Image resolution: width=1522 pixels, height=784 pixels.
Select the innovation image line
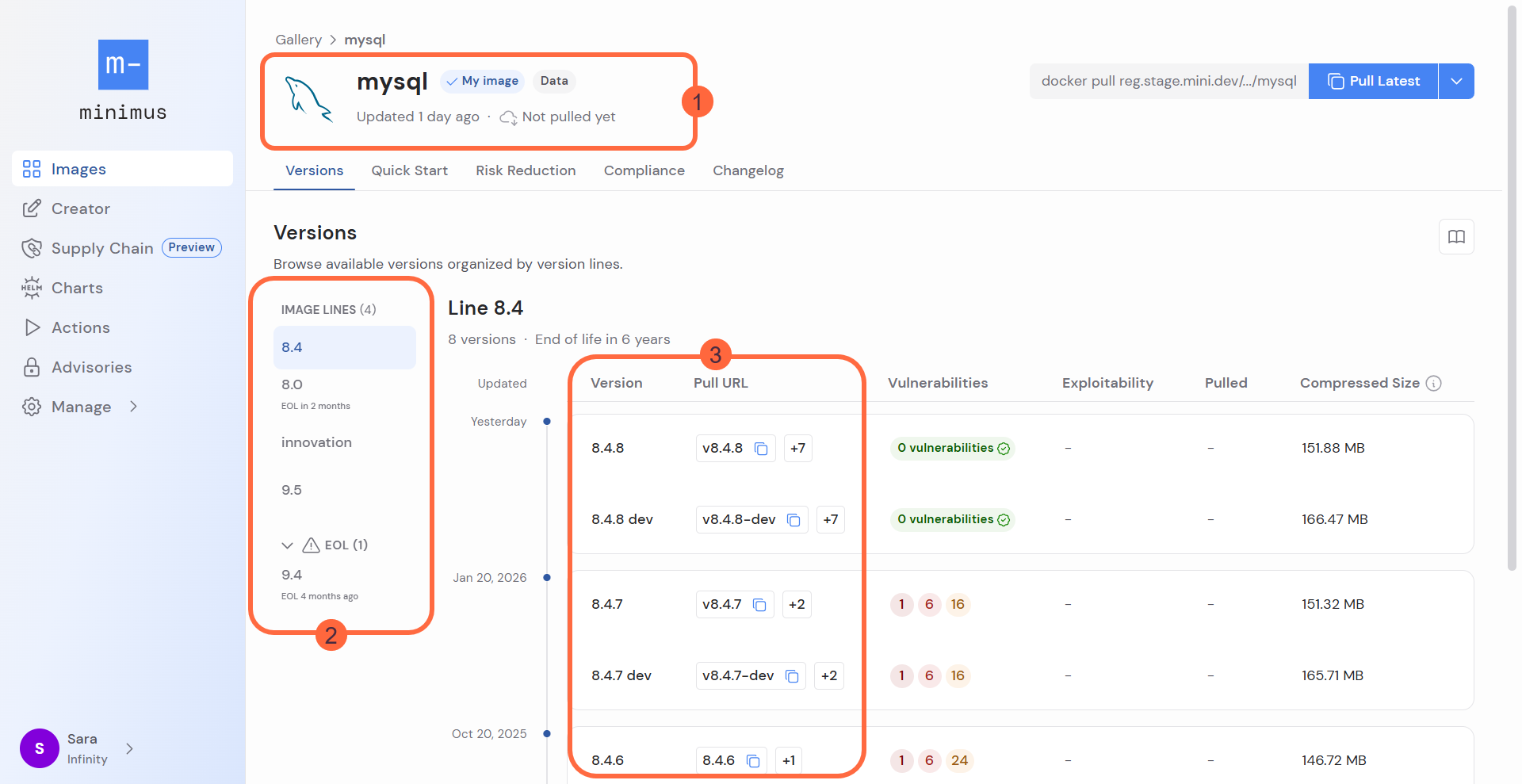345,442
